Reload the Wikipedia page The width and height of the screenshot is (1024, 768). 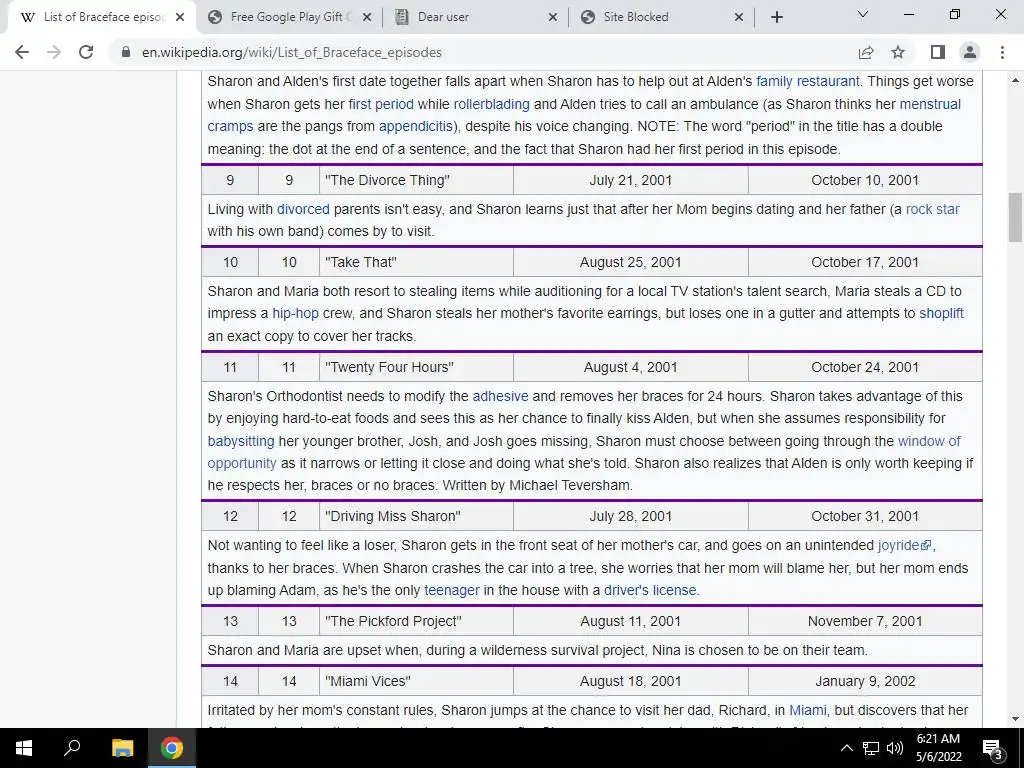tap(86, 52)
